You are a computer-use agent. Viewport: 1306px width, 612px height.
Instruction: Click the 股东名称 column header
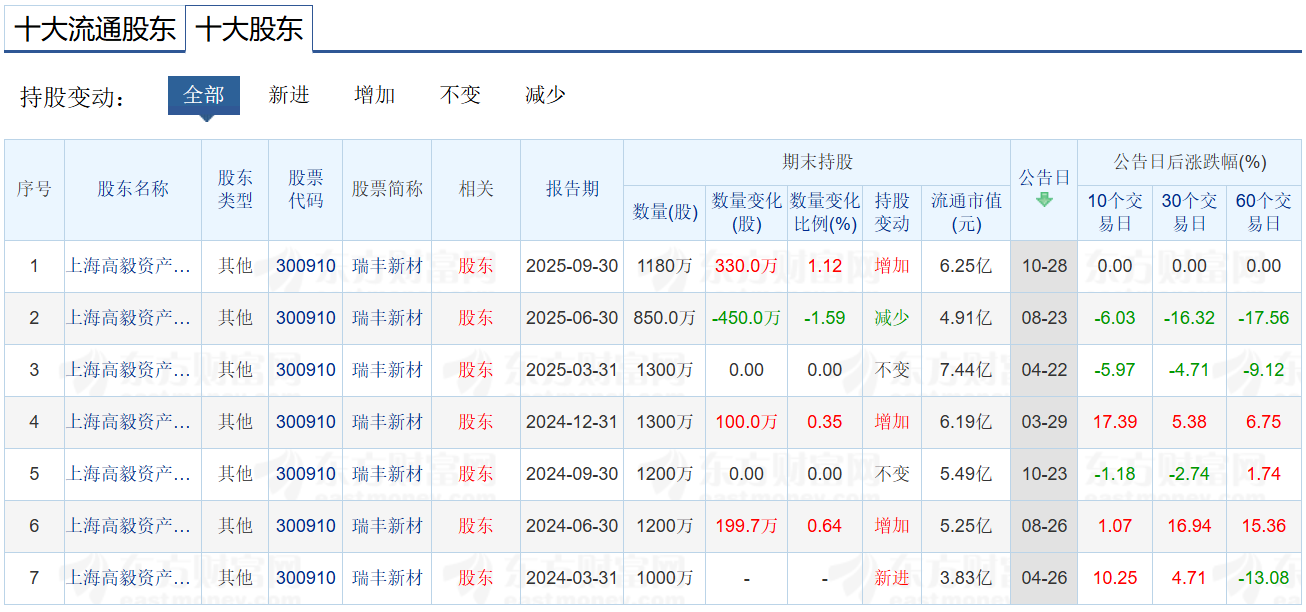click(x=133, y=189)
